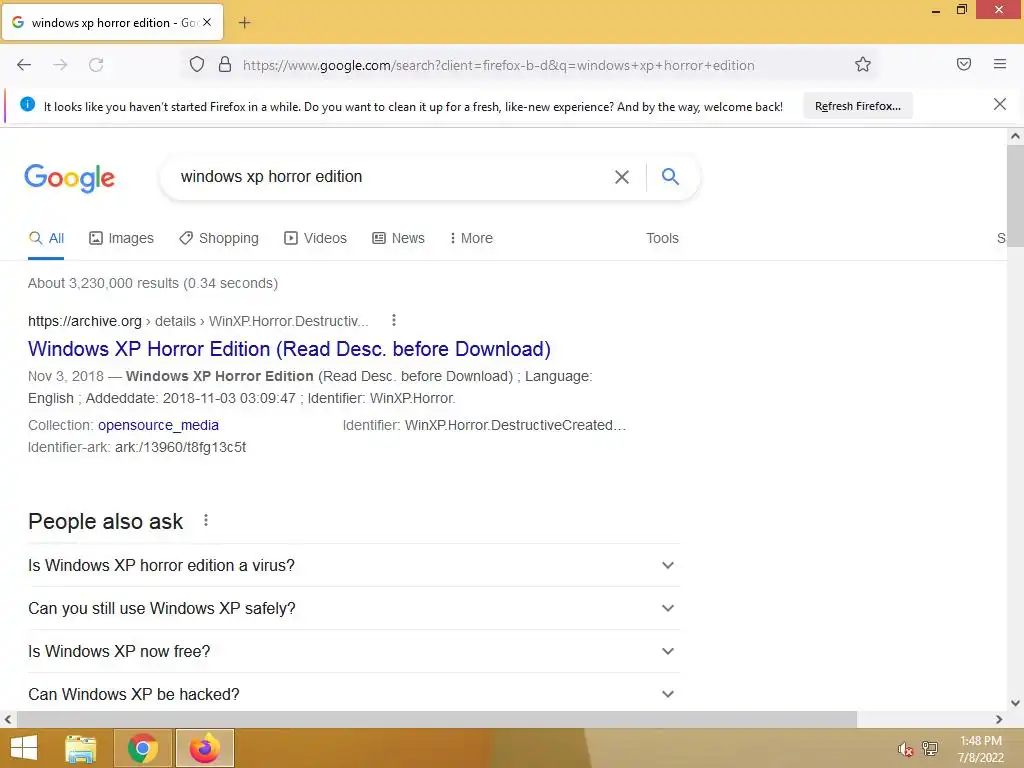Click the https://archive.org result URL

click(x=85, y=321)
